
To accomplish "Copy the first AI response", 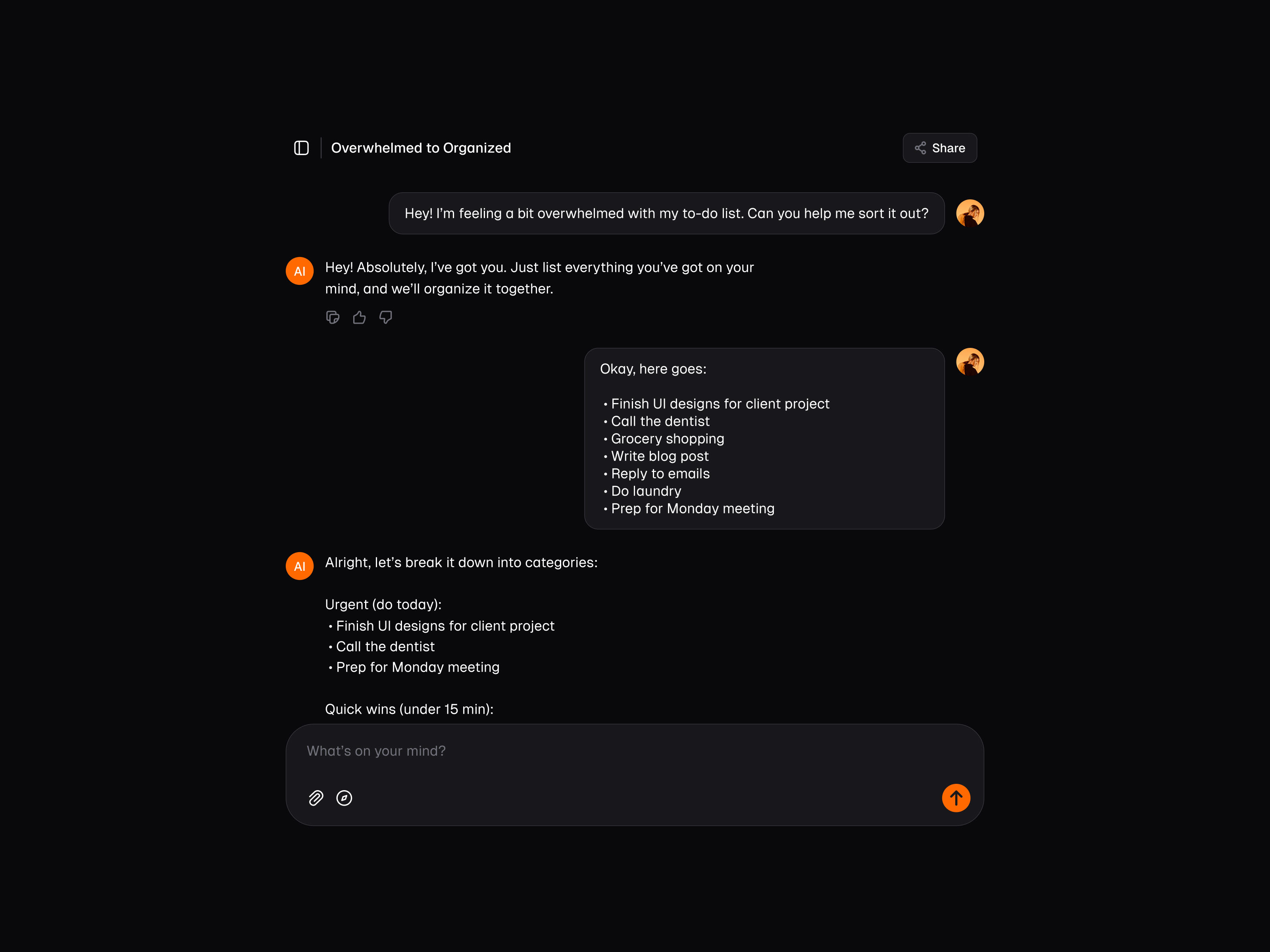I will (333, 317).
